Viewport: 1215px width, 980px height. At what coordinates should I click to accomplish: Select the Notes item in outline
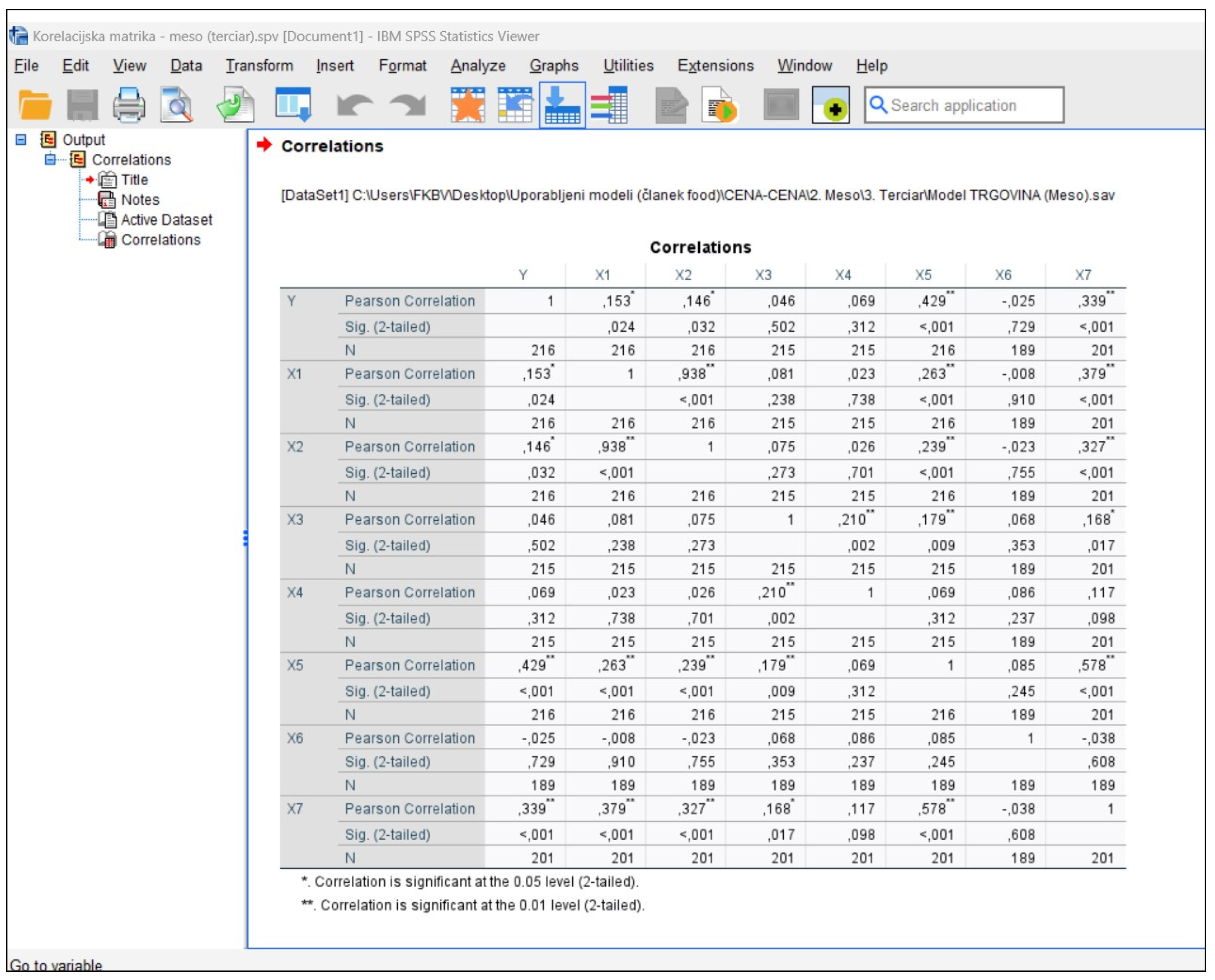click(140, 200)
